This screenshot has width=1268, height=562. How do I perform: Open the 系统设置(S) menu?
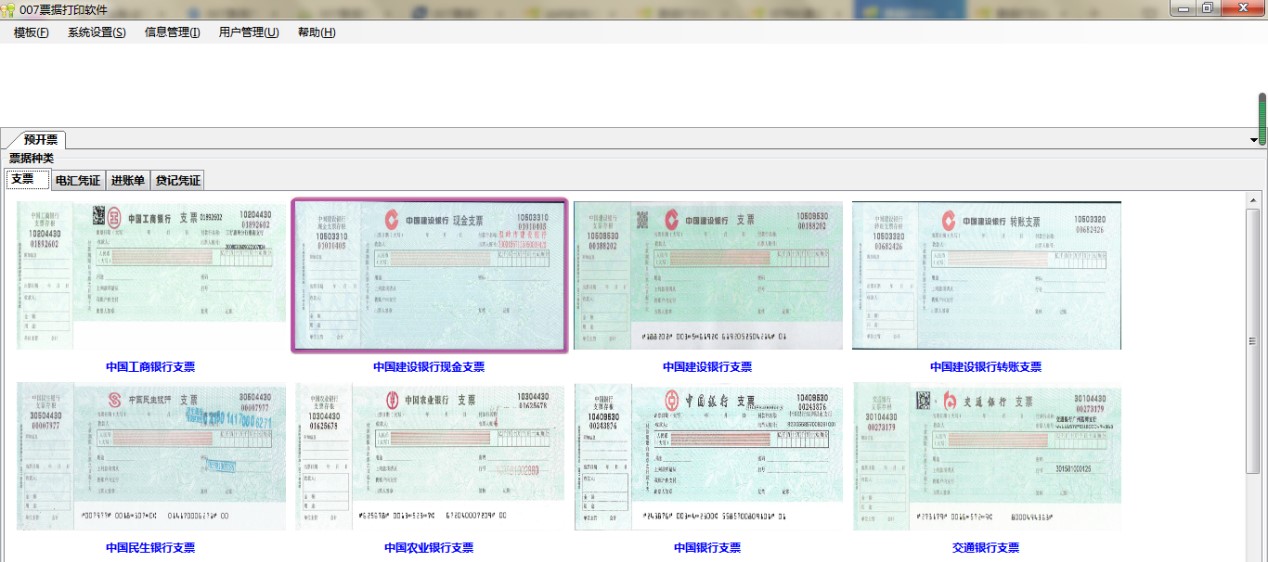coord(97,32)
